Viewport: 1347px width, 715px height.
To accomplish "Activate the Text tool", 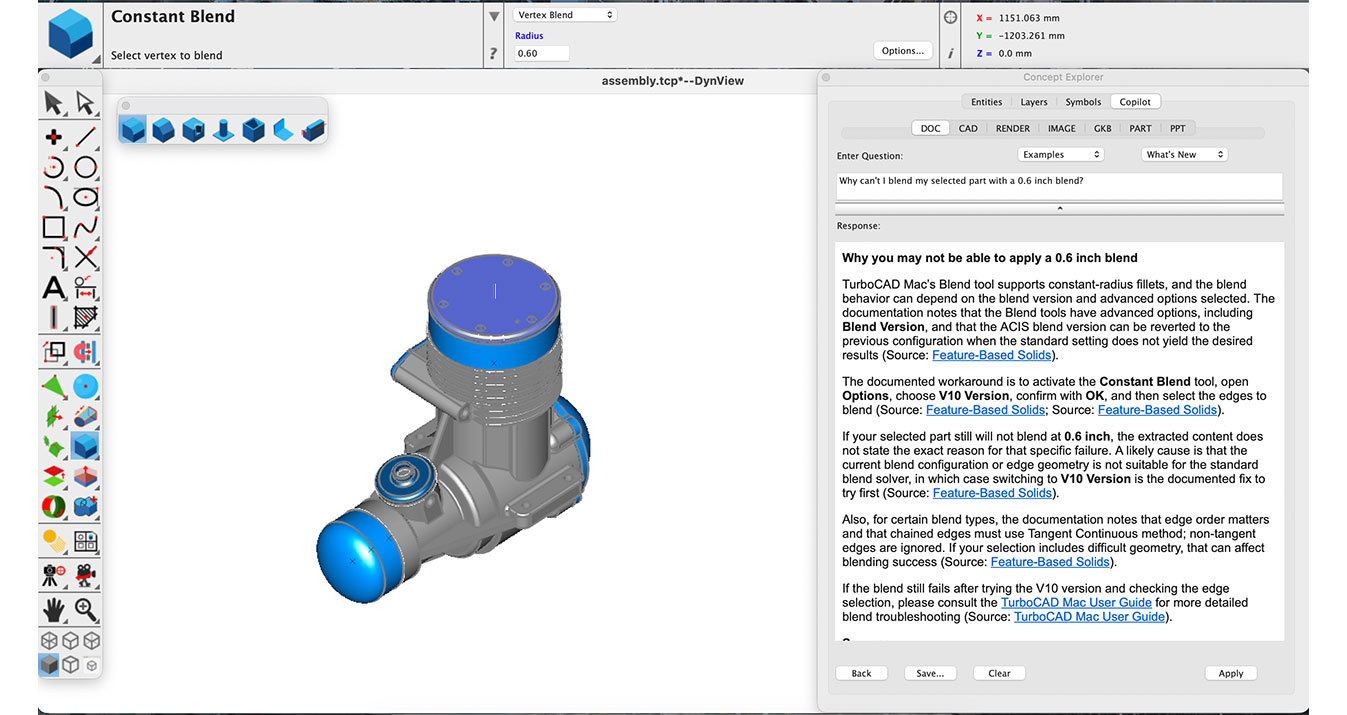I will click(54, 289).
